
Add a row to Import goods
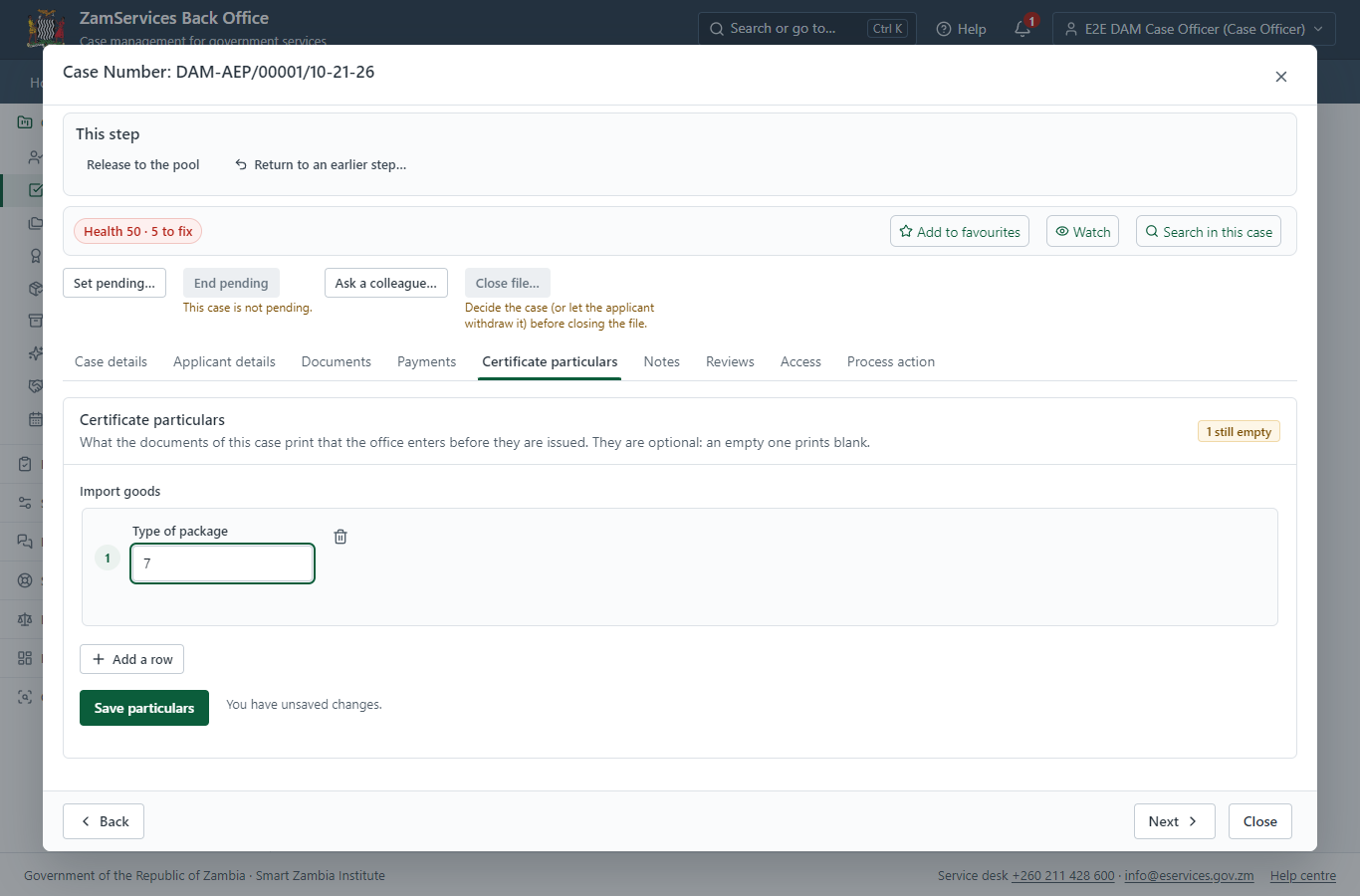click(x=131, y=659)
